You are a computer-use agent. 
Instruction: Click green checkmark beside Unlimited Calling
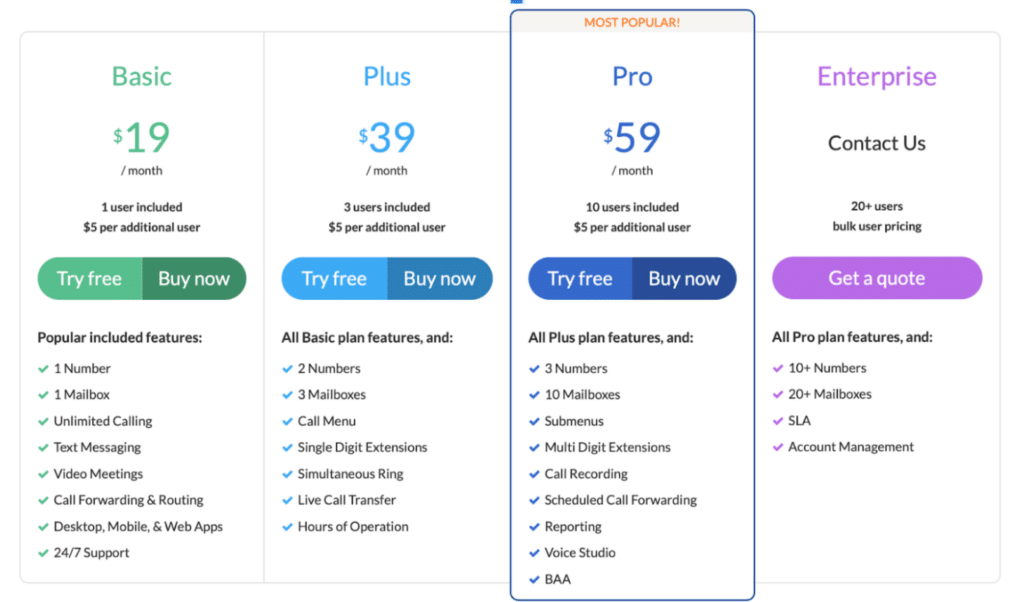[x=43, y=422]
